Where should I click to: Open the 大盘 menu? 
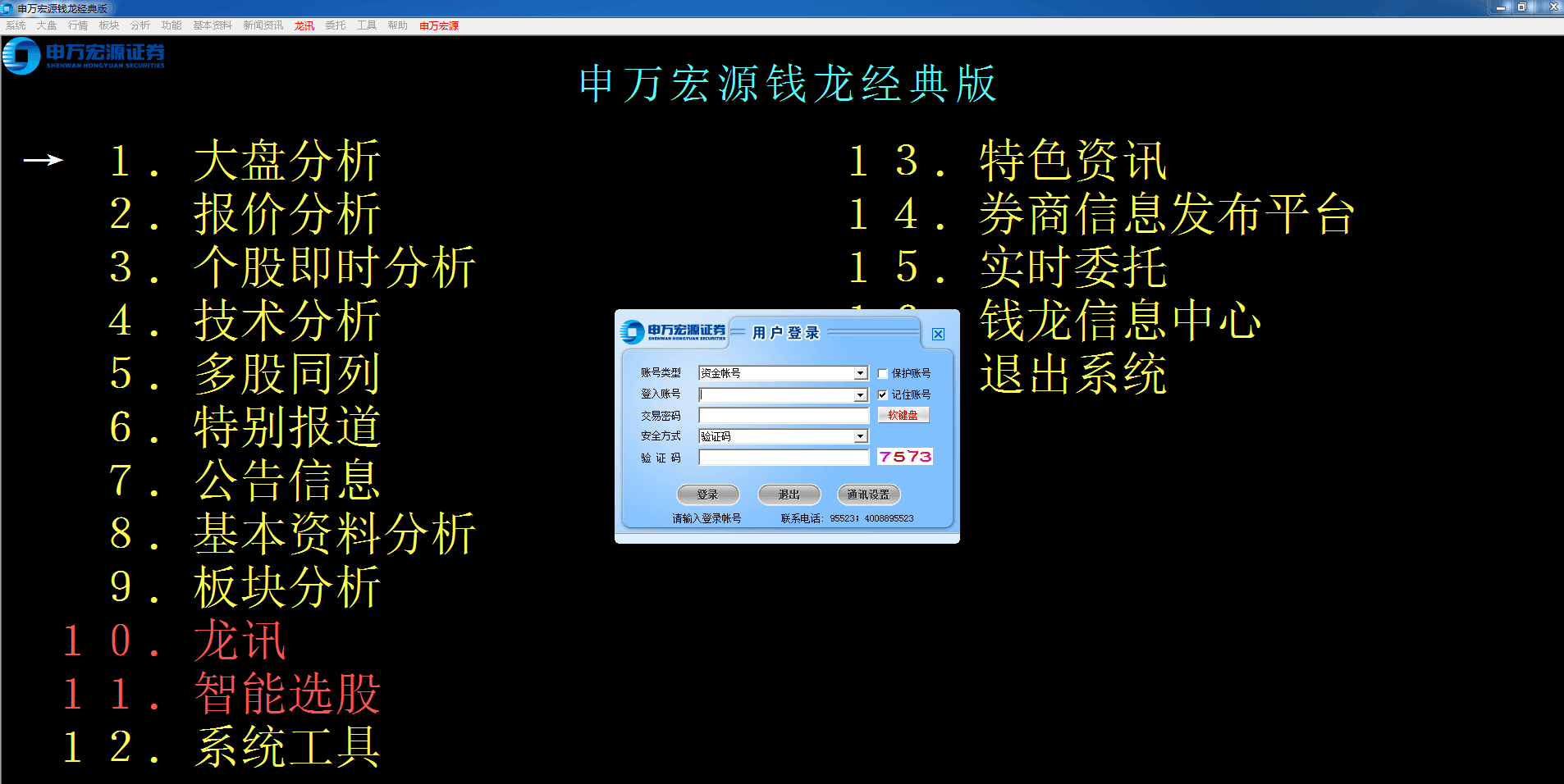pyautogui.click(x=47, y=25)
